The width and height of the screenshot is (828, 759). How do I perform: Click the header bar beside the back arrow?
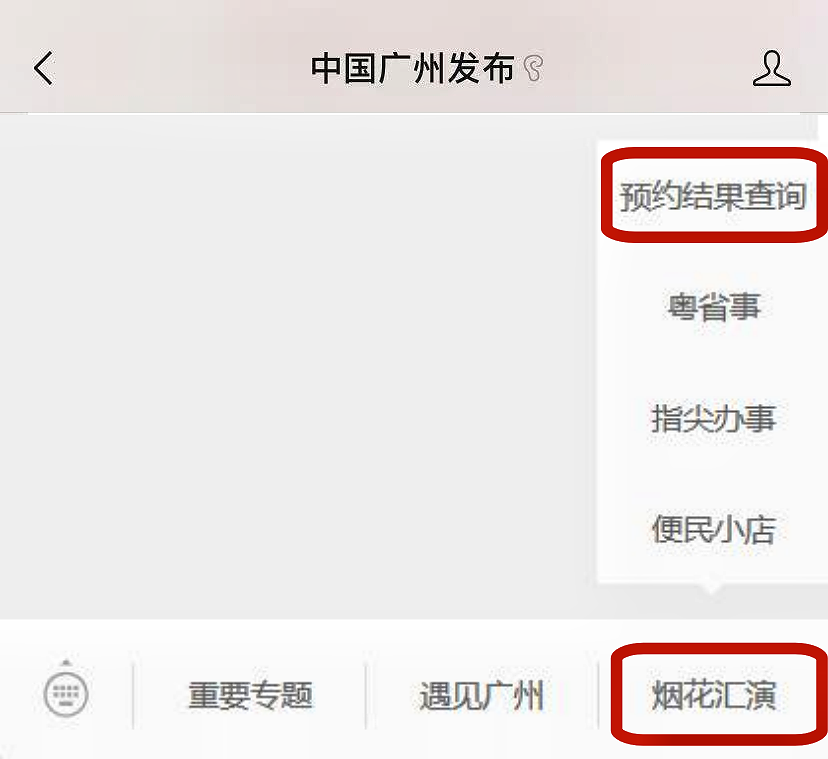(x=180, y=68)
